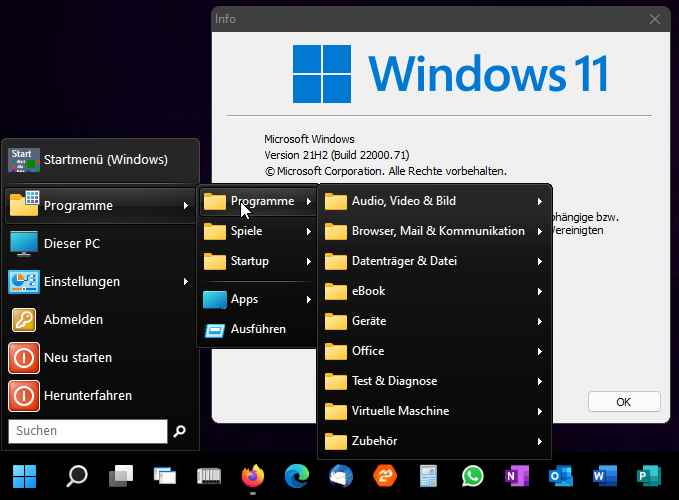Open calculator-like app icon on taskbar
The image size is (679, 500).
pyautogui.click(x=429, y=476)
